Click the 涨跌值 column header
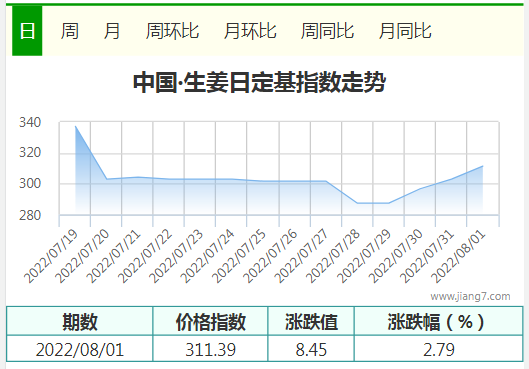This screenshot has width=529, height=369. coord(311,321)
